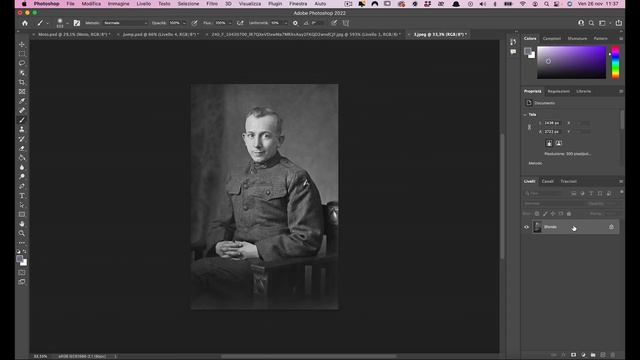Select the Eyedropper tool
Screen dimensions: 640x360
(22, 101)
